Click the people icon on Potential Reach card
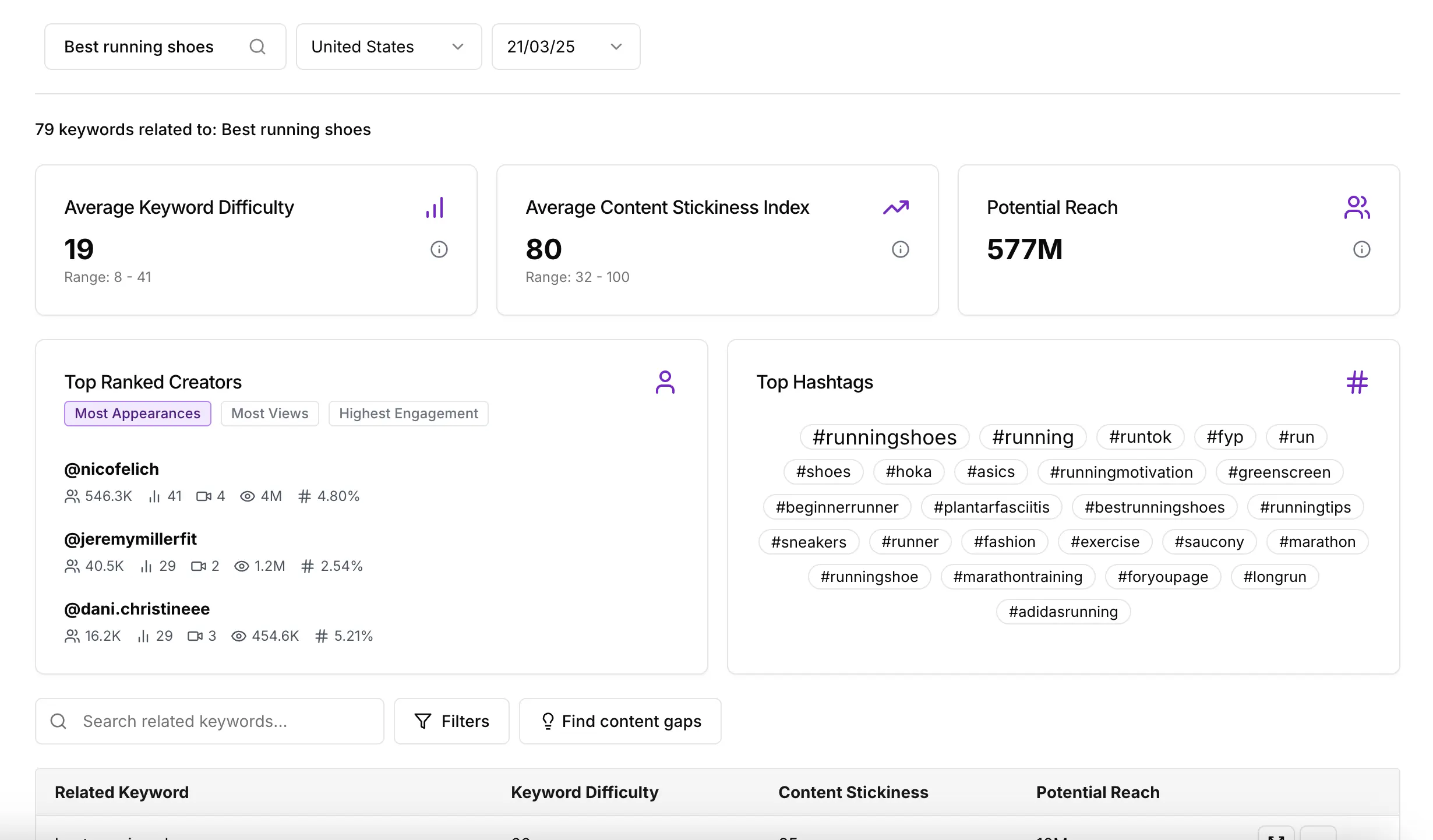 (1357, 207)
